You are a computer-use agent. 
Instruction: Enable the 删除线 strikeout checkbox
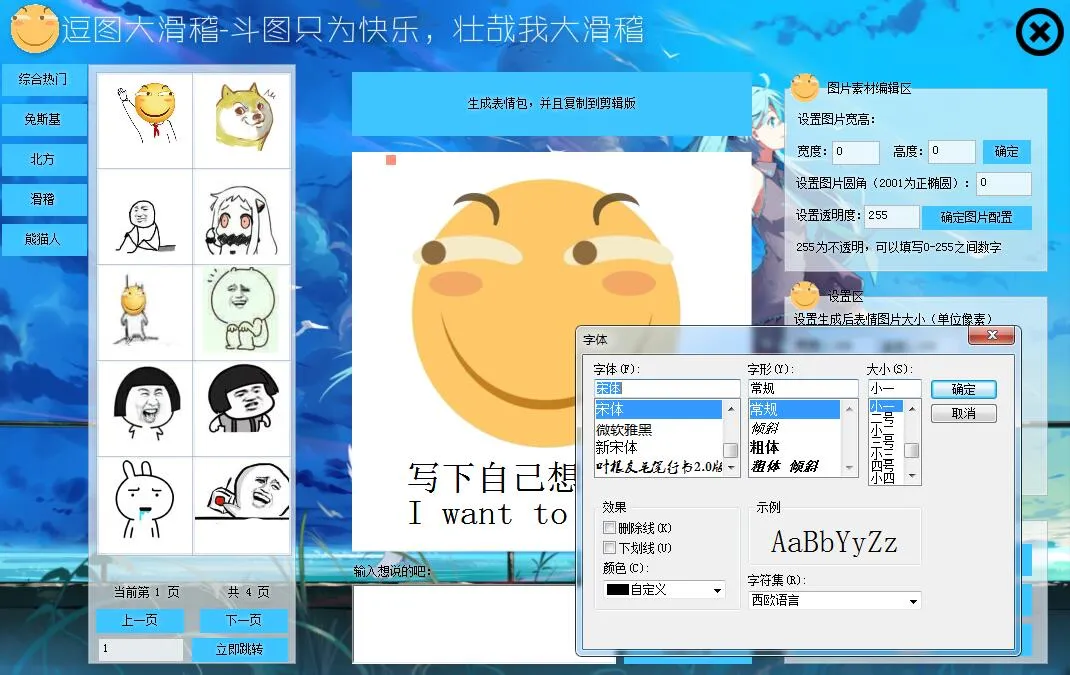click(610, 528)
